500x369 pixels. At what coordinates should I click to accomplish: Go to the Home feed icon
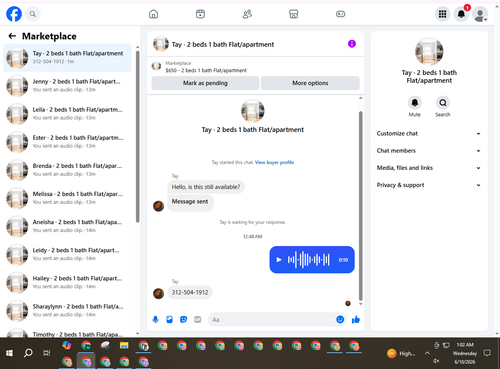(x=153, y=14)
